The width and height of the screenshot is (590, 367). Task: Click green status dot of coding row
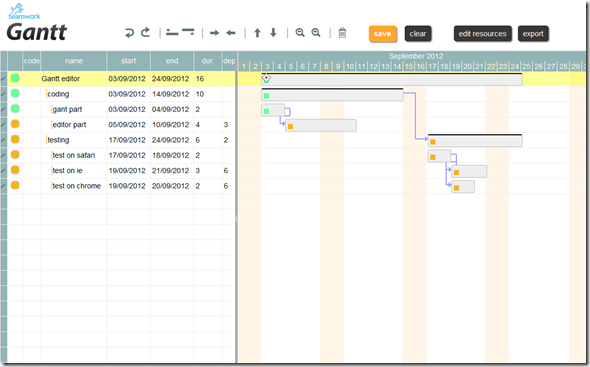coord(15,93)
